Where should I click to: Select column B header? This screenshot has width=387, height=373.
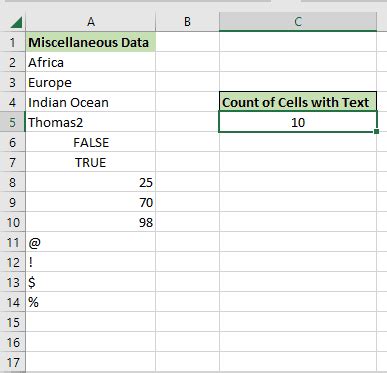point(187,22)
